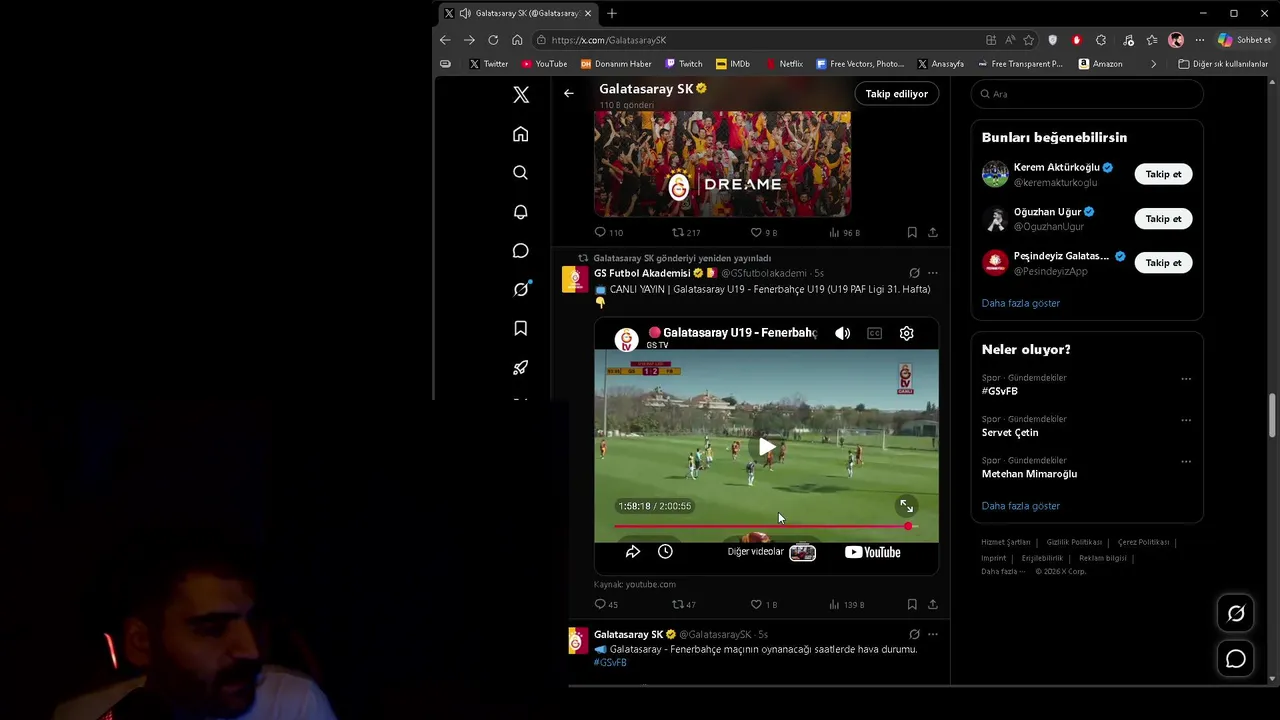
Task: Add this page to browser favorites star
Action: coord(1029,40)
